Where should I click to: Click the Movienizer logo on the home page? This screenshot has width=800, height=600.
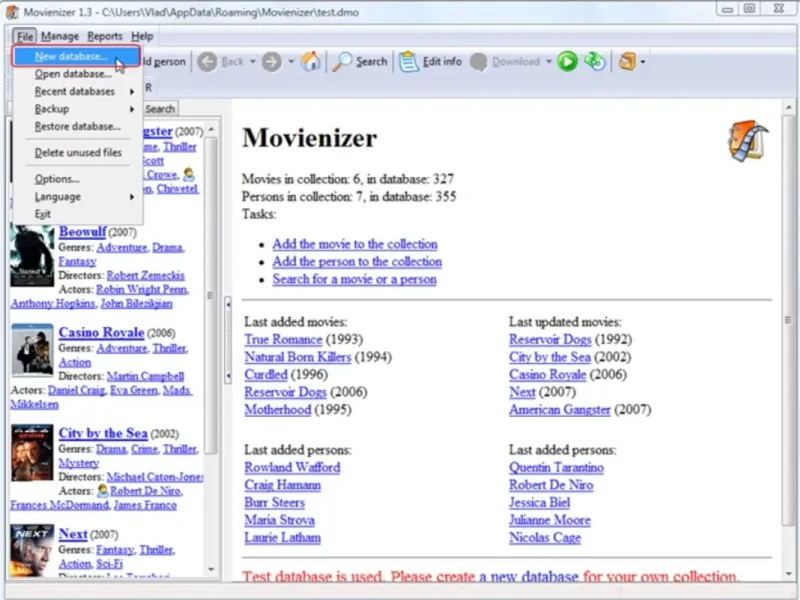tap(747, 141)
